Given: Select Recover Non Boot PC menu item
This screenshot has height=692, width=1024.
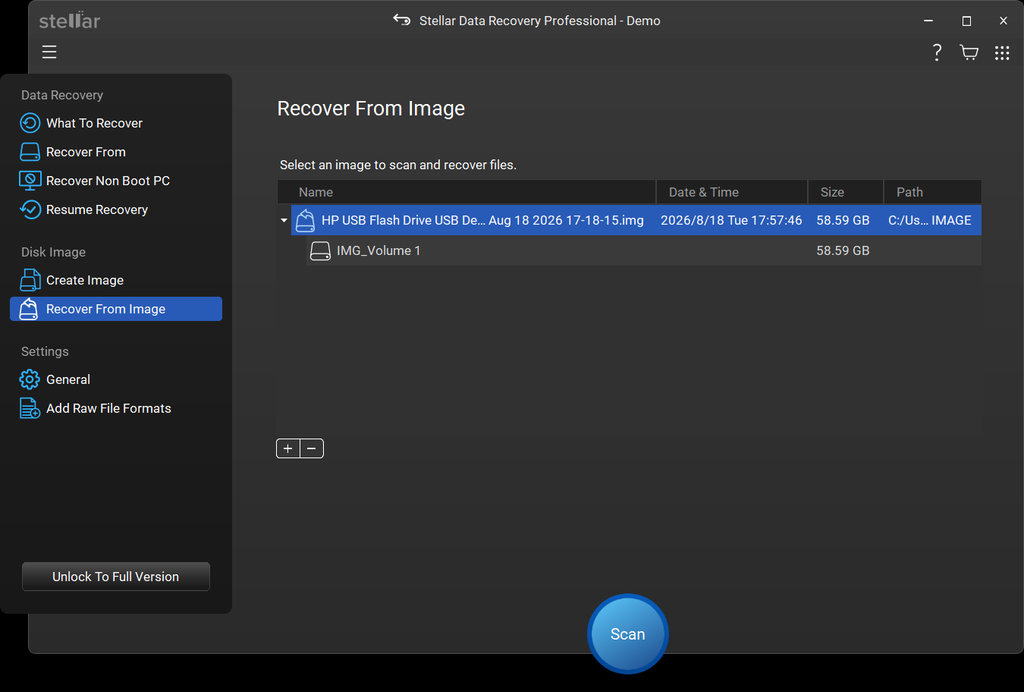Looking at the screenshot, I should [x=108, y=181].
